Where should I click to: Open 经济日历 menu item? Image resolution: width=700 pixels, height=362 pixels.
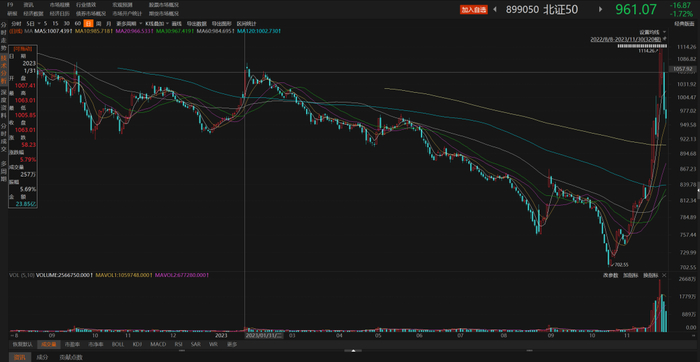(x=59, y=13)
